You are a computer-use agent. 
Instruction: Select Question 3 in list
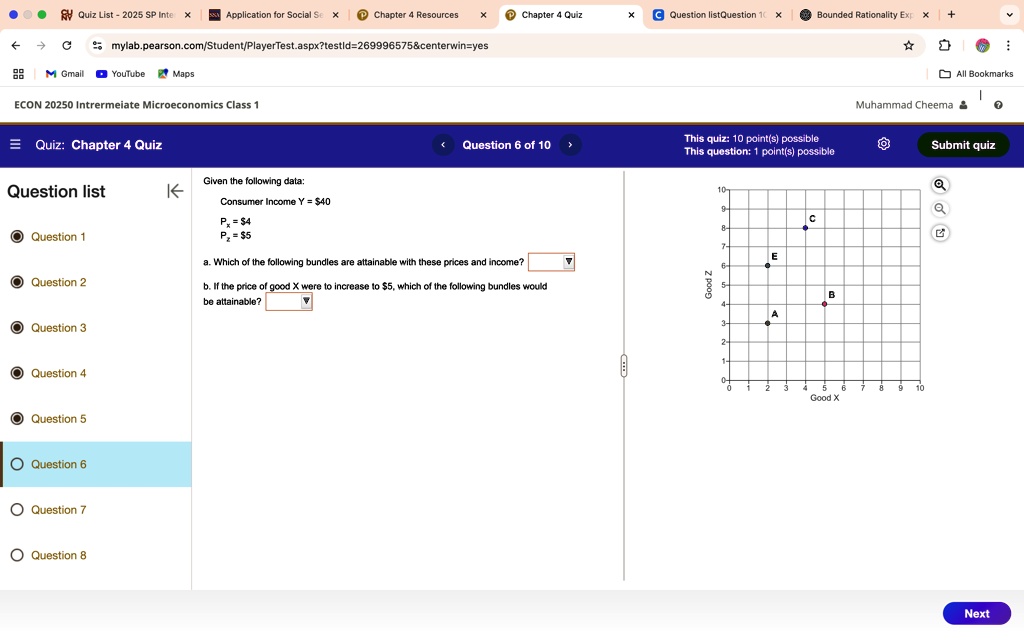(x=58, y=328)
